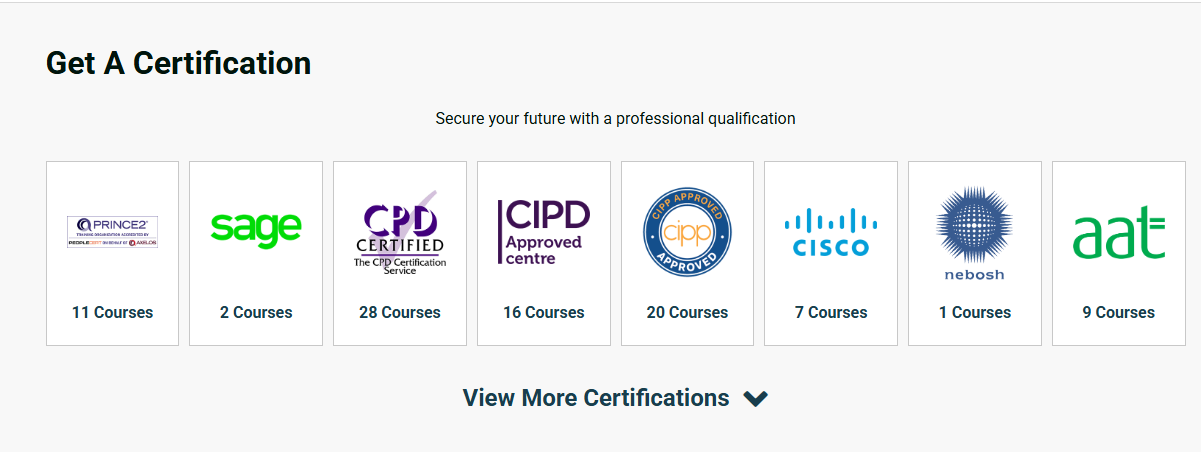Choose the CIPP Approved round badge

pyautogui.click(x=687, y=232)
